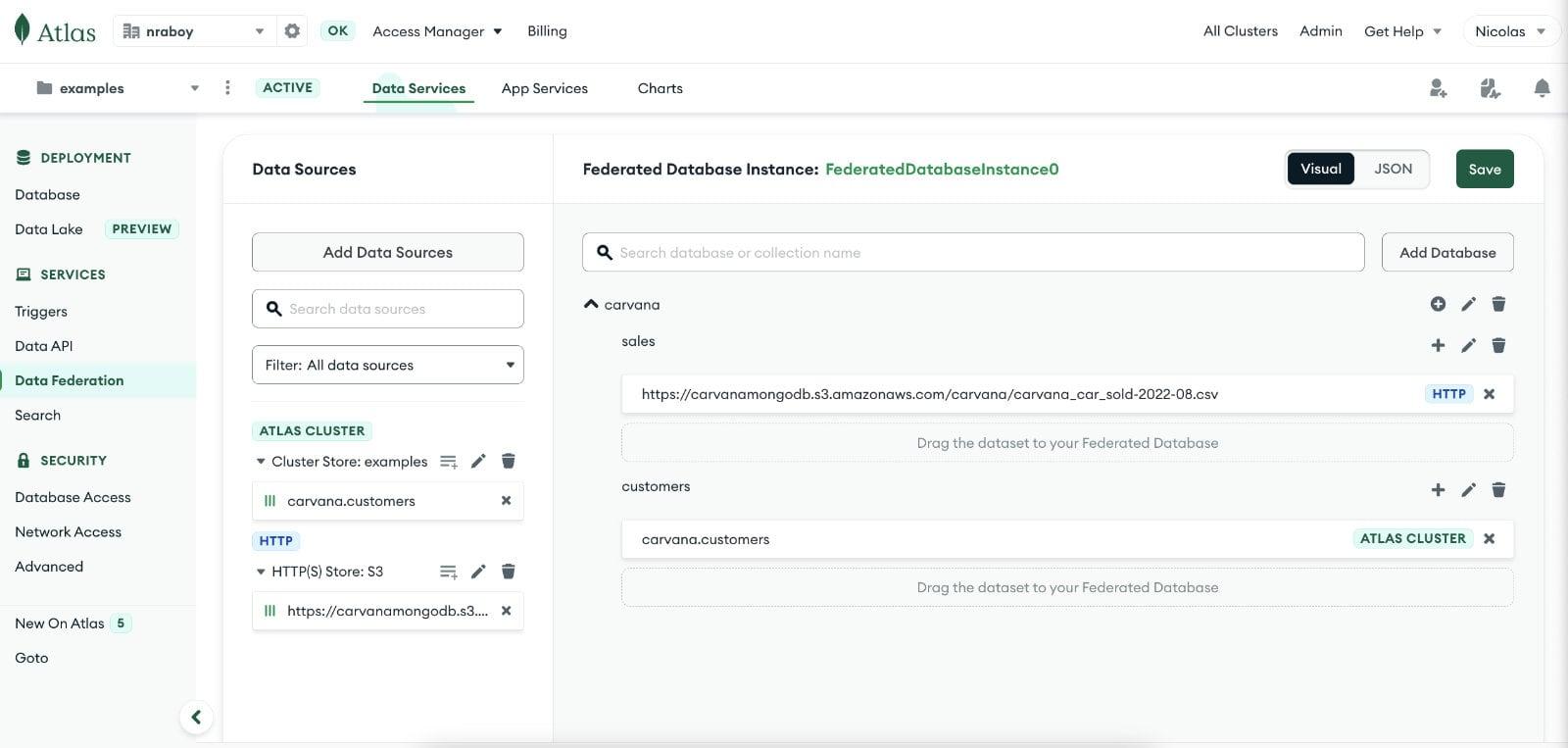Open New On Atlas in the sidebar

click(60, 623)
